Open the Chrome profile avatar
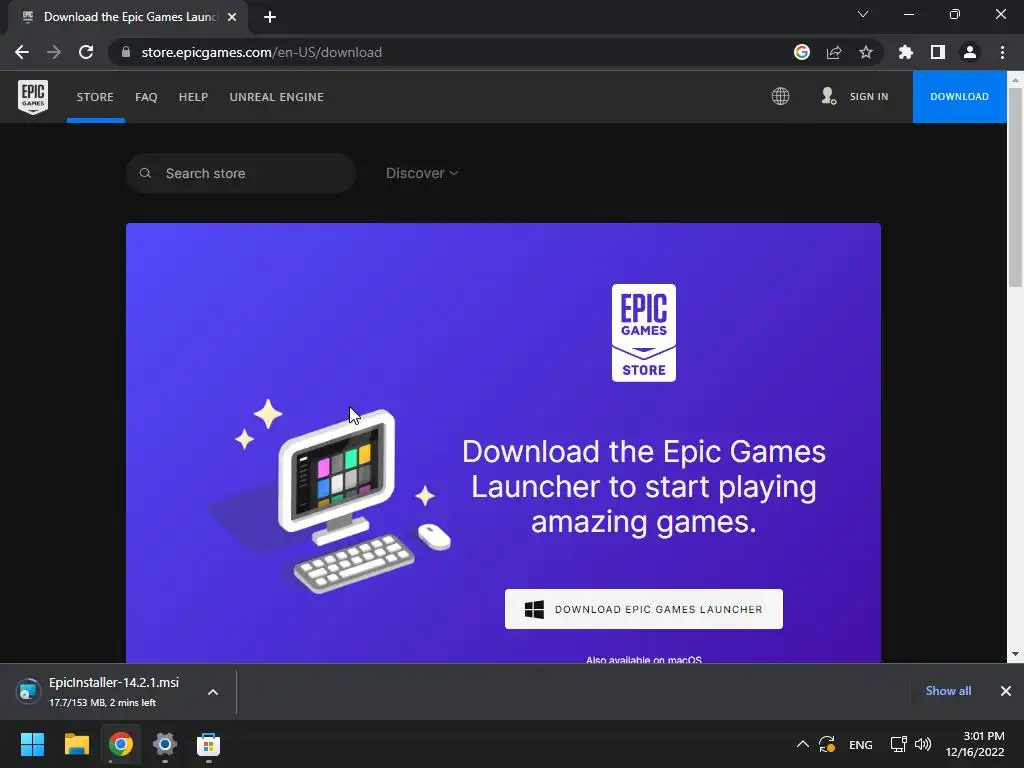 (x=970, y=52)
